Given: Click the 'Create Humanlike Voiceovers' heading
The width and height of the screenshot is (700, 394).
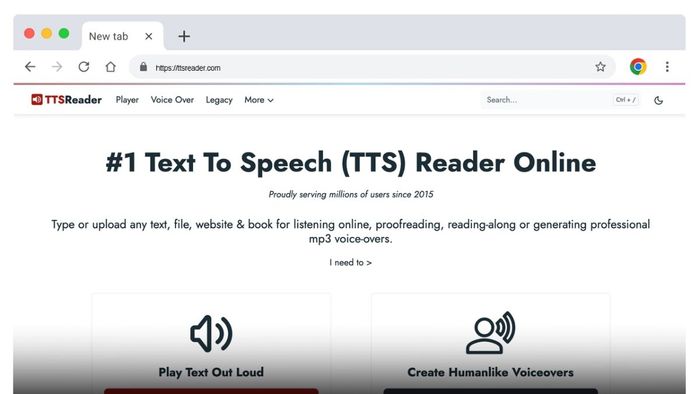Looking at the screenshot, I should 490,372.
